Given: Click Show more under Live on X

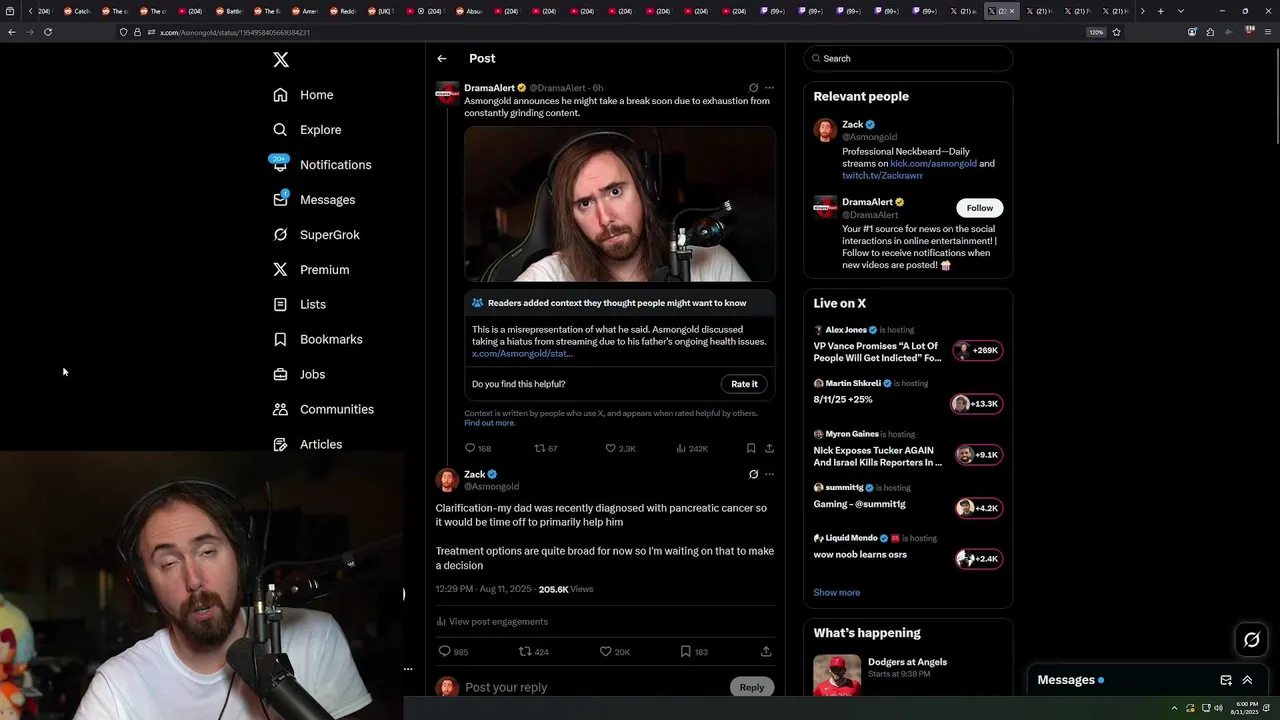Looking at the screenshot, I should [x=836, y=593].
